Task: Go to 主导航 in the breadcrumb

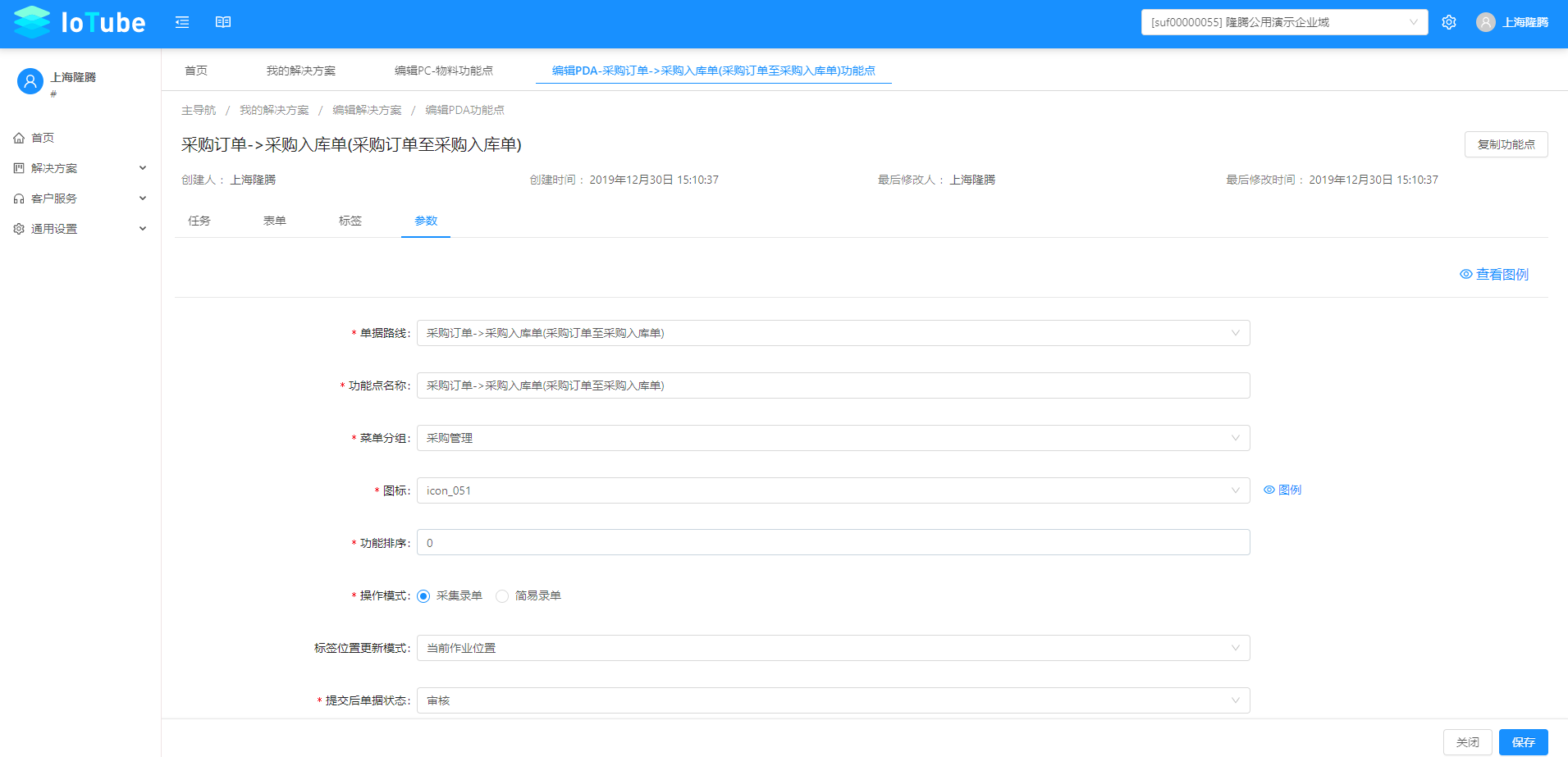Action: pyautogui.click(x=199, y=110)
